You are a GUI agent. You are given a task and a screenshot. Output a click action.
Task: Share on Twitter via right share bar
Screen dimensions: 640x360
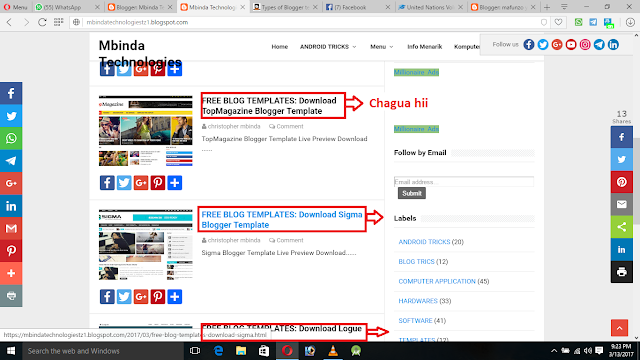click(x=622, y=160)
